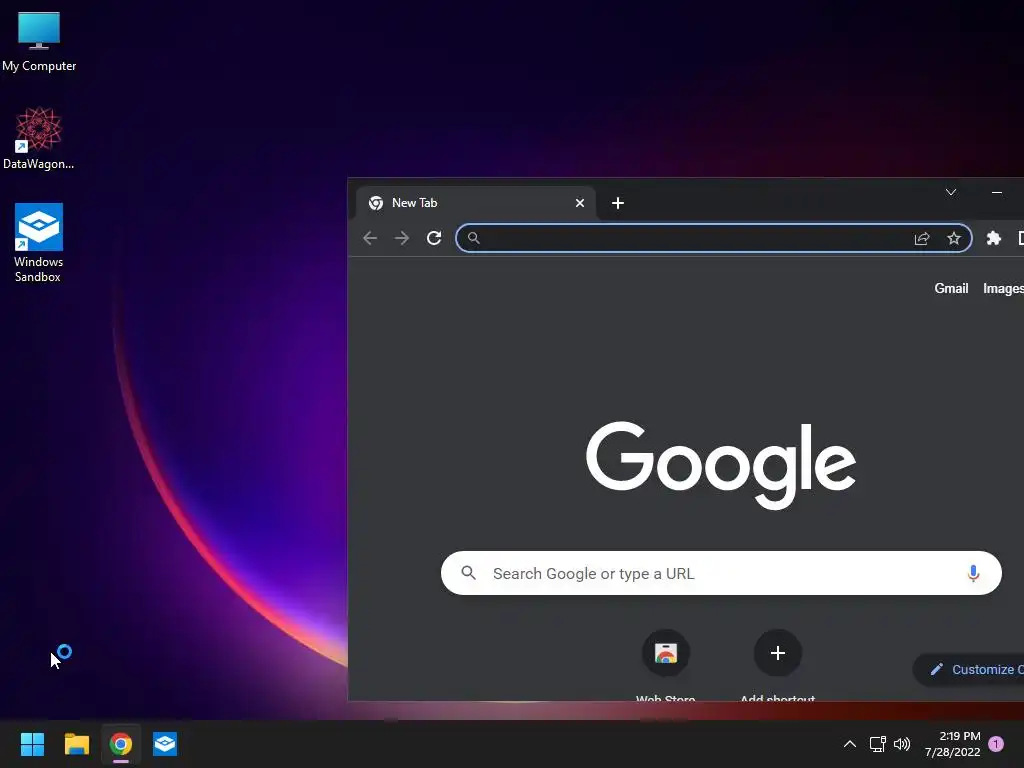Open the Gmail link
Viewport: 1024px width, 768px height.
(x=951, y=288)
